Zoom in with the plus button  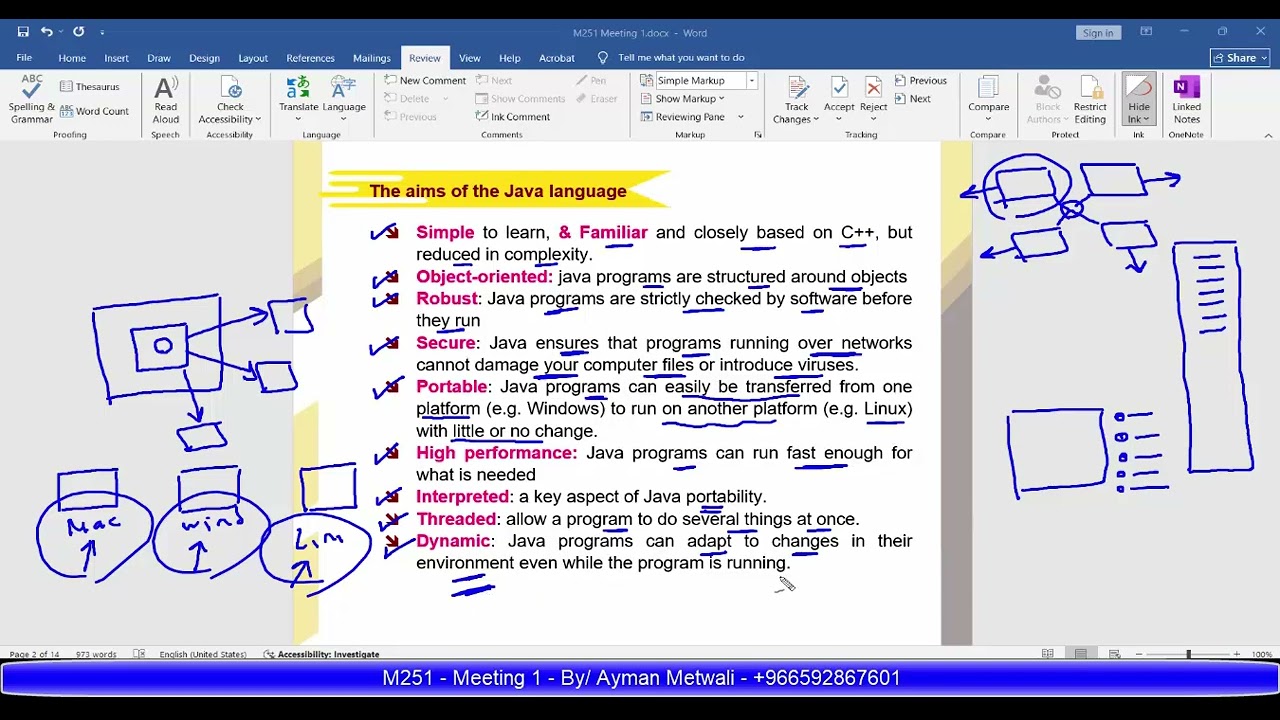click(x=1237, y=654)
